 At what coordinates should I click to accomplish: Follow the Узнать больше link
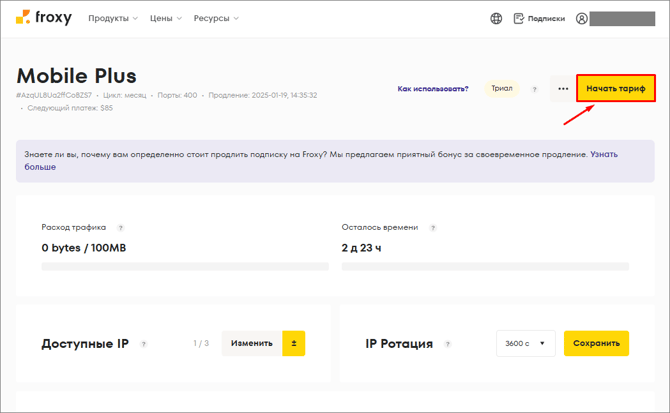pyautogui.click(x=604, y=154)
